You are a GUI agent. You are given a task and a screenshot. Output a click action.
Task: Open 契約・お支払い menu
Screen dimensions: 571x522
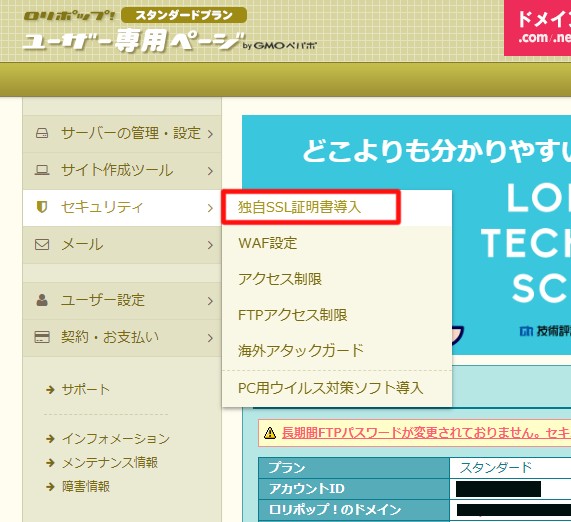122,338
